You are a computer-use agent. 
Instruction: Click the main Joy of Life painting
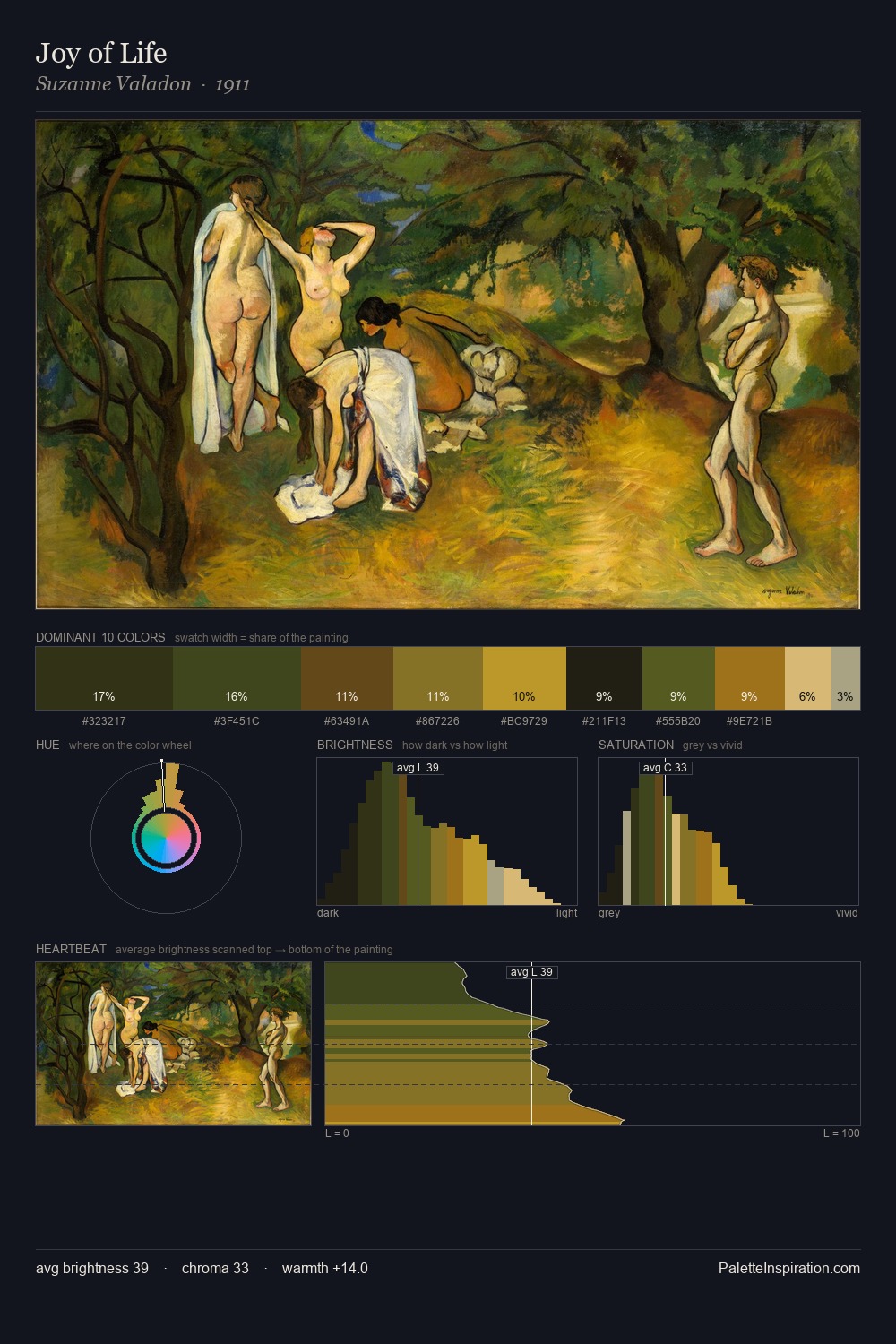coord(448,365)
